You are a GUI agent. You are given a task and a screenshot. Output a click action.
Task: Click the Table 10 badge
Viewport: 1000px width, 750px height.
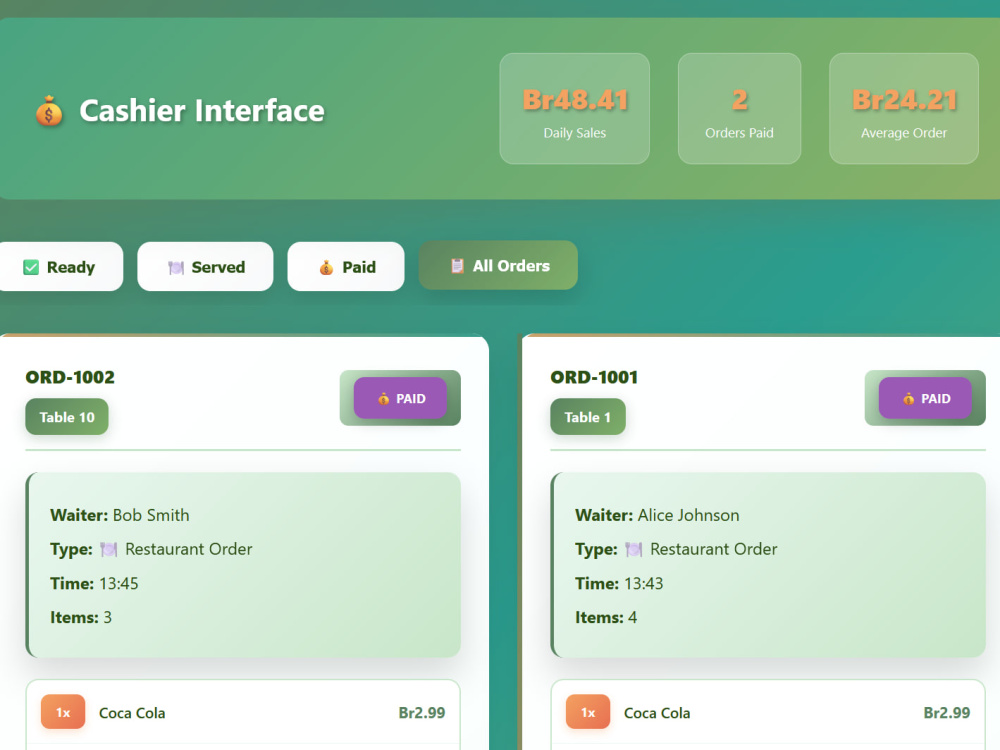point(67,417)
